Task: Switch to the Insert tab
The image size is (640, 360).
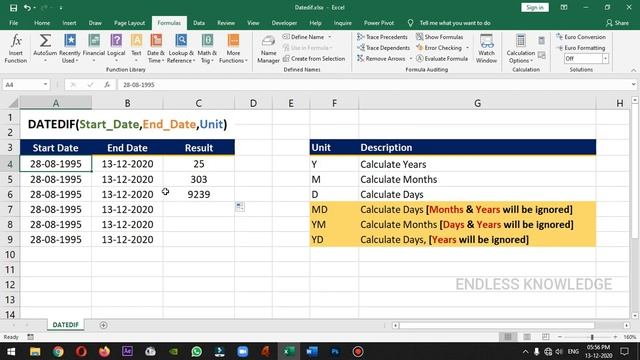Action: tap(69, 23)
